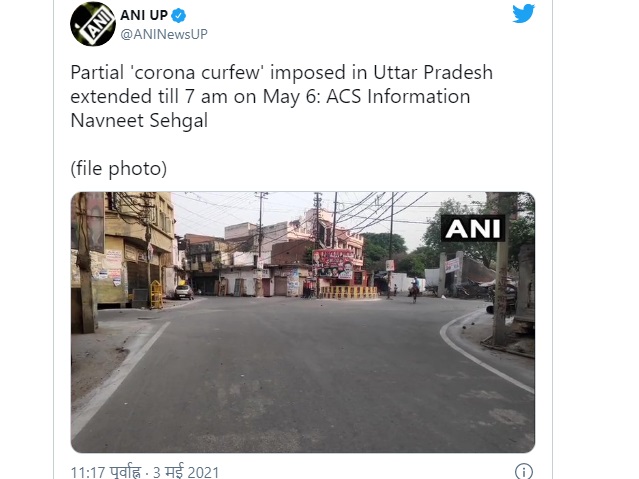Screen dimensions: 639x479
Task: Click the Twitter bird logo
Action: (x=523, y=13)
